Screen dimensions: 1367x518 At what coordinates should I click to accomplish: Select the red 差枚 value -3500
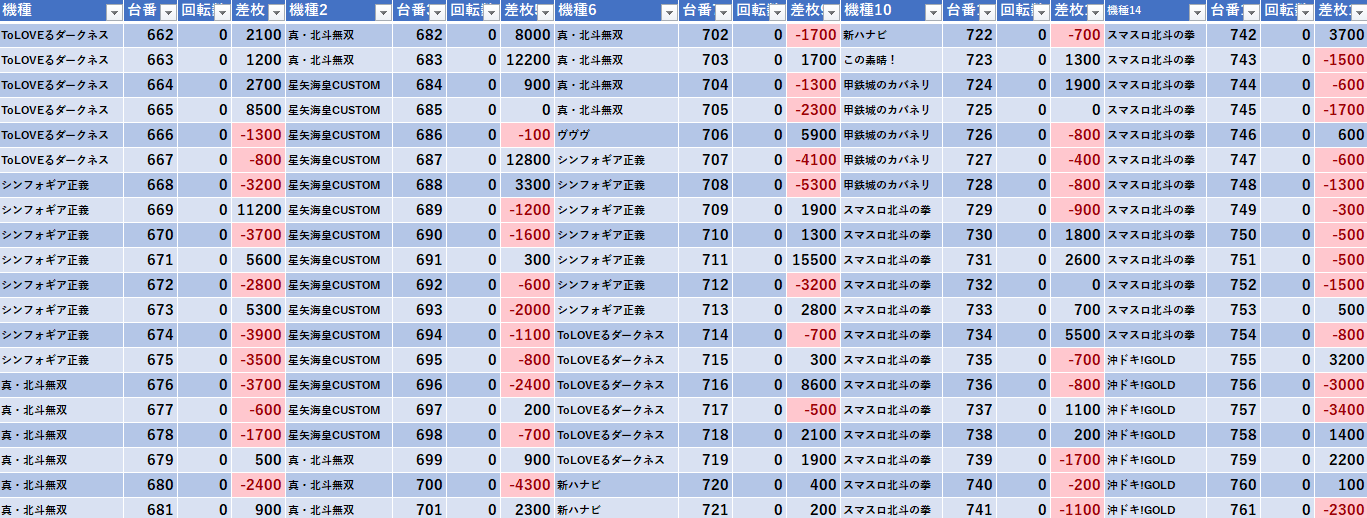(x=258, y=360)
